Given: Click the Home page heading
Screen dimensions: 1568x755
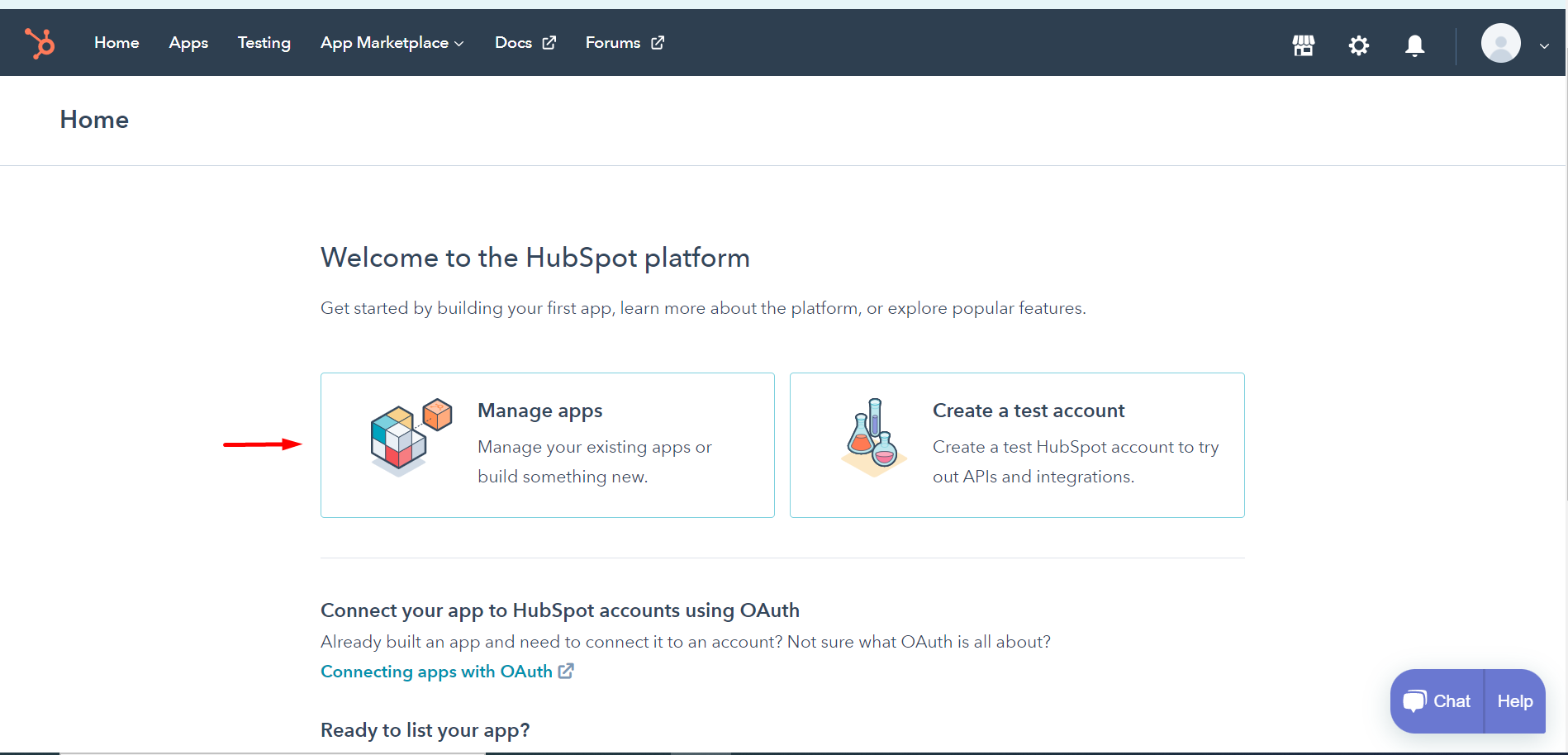Looking at the screenshot, I should (94, 120).
